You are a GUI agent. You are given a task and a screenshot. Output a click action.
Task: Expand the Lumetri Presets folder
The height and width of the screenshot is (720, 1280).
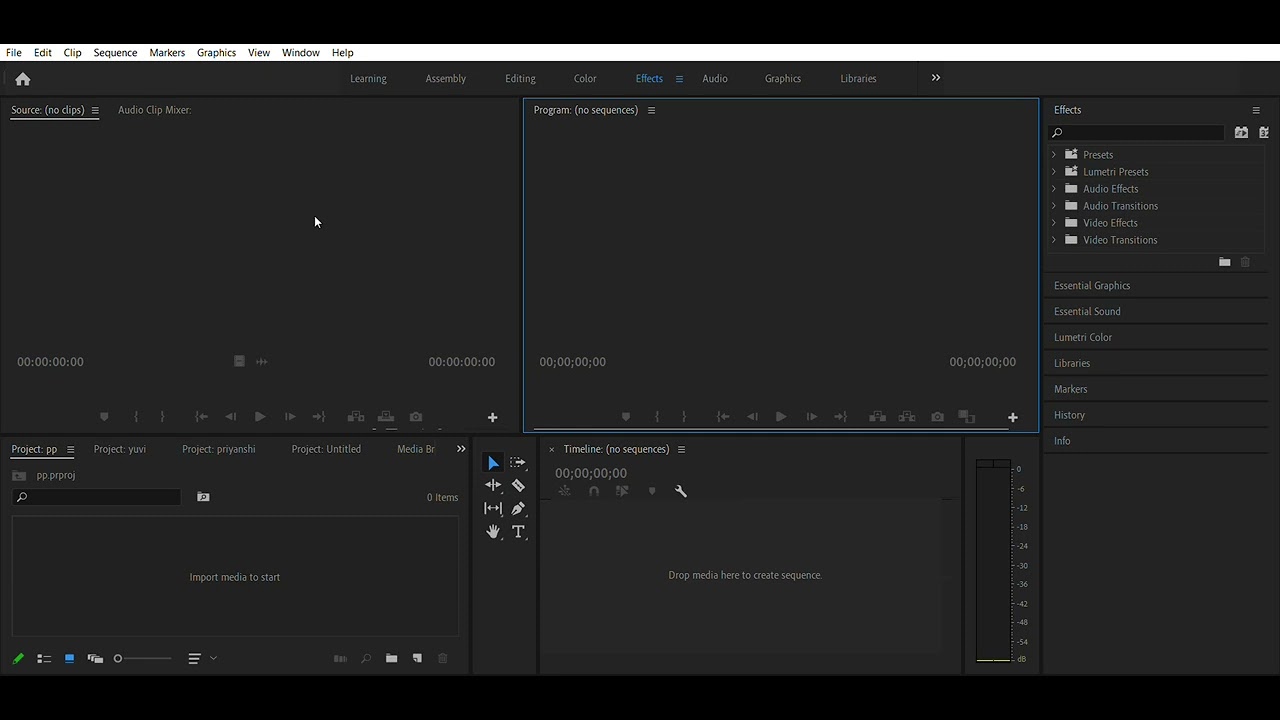pos(1053,172)
